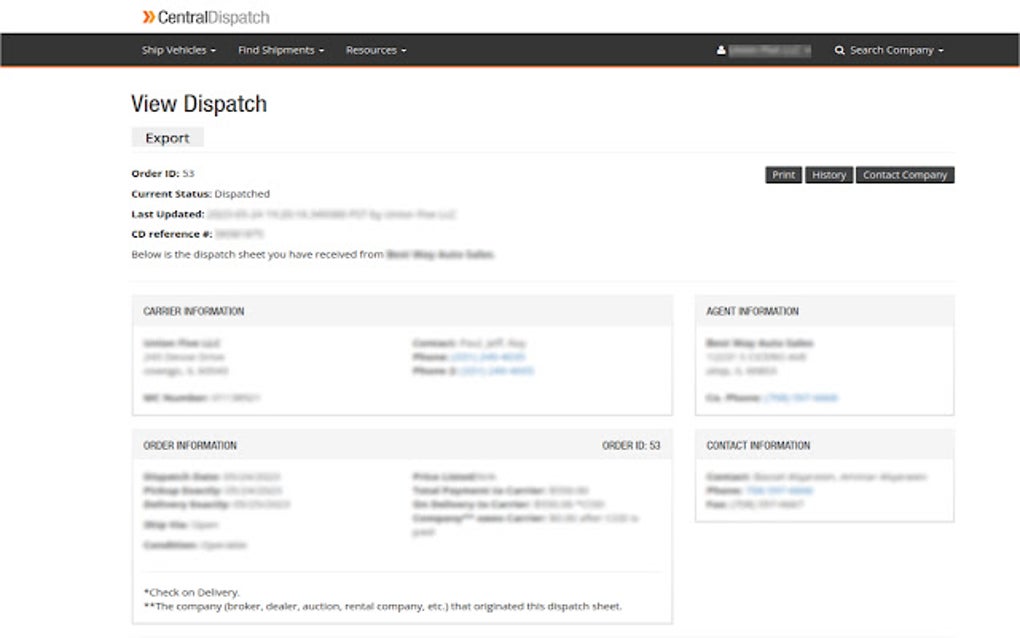The width and height of the screenshot is (1020, 638).
Task: Click the Print button
Action: [783, 174]
